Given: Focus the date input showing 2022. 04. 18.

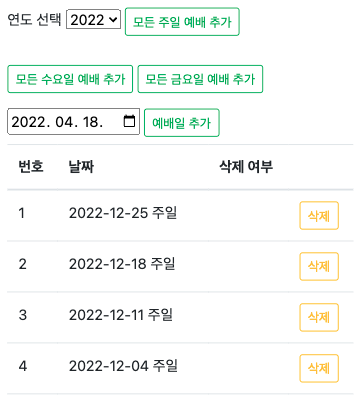Looking at the screenshot, I should pyautogui.click(x=73, y=121).
